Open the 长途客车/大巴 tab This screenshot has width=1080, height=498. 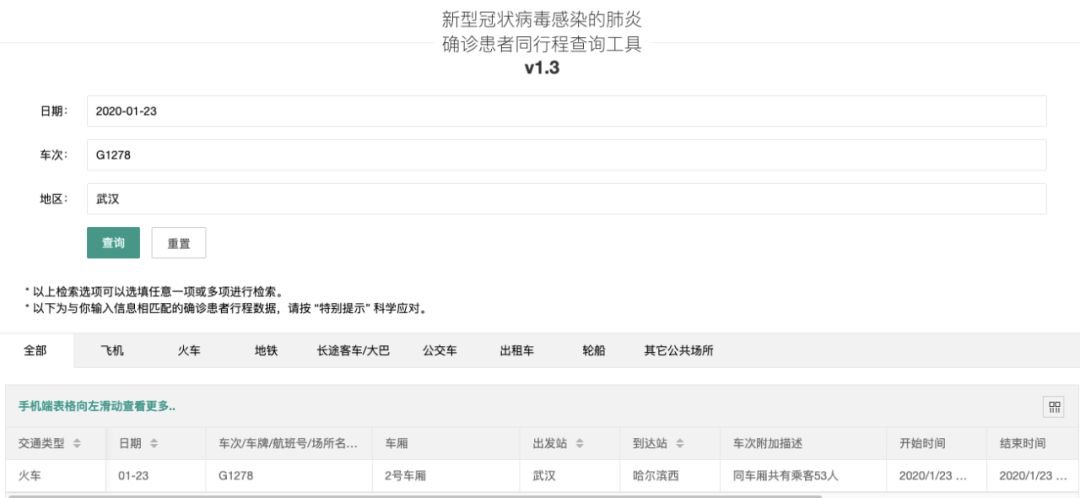pyautogui.click(x=353, y=351)
